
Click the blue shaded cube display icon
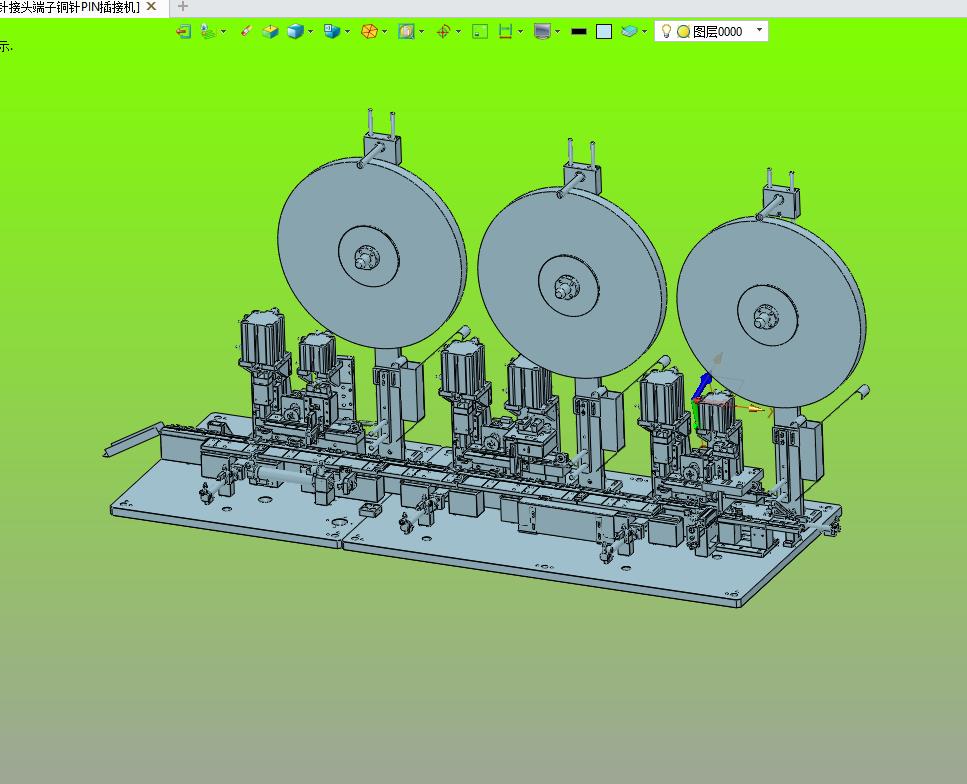[295, 32]
